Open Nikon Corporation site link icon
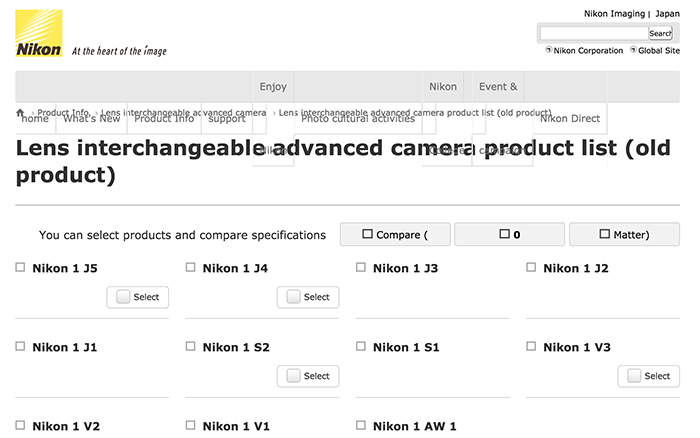 point(549,50)
